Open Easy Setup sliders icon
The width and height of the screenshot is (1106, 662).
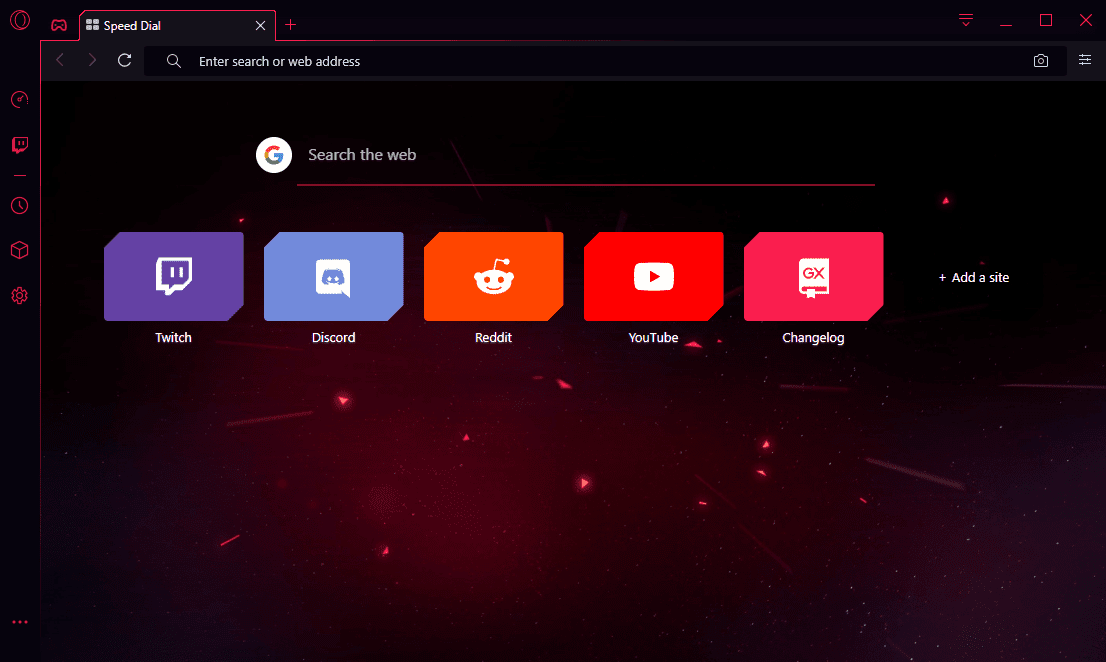coord(1085,60)
